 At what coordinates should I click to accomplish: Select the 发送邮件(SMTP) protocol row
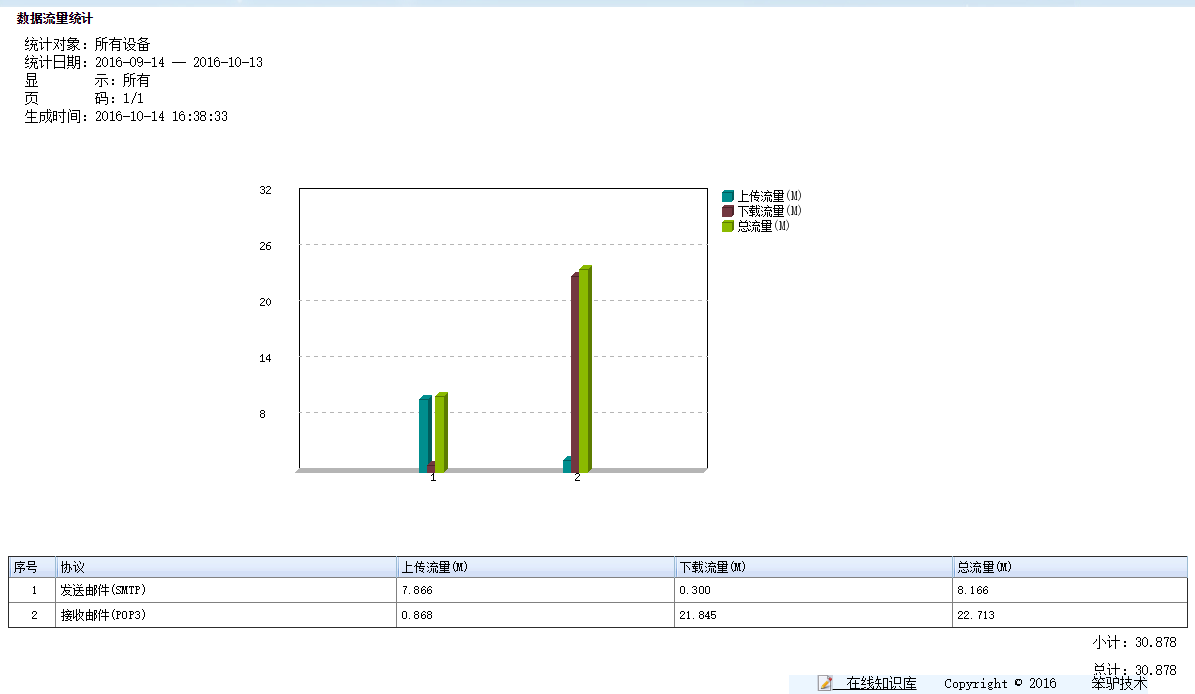(x=103, y=591)
